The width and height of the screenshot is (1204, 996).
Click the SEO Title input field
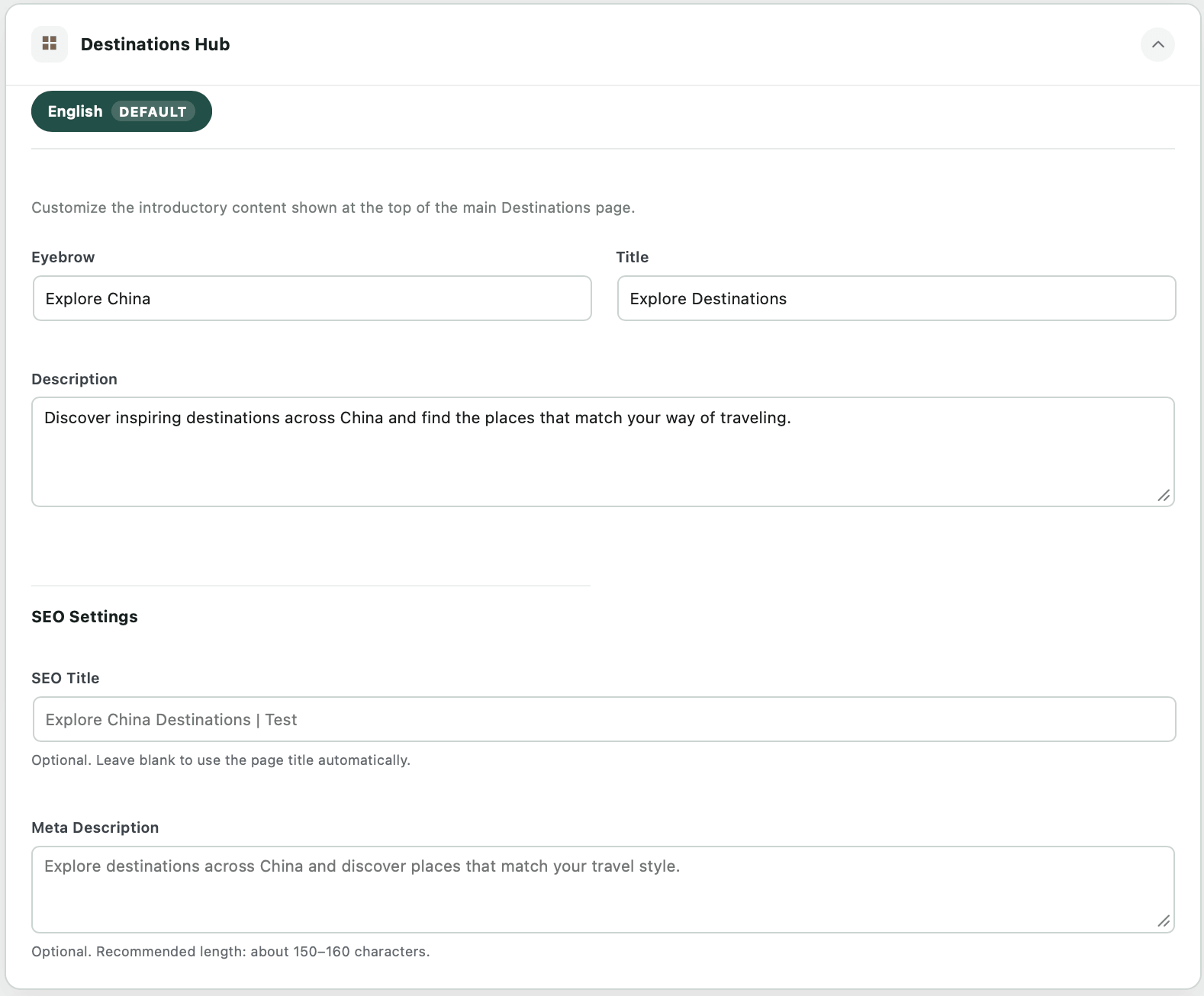[604, 719]
